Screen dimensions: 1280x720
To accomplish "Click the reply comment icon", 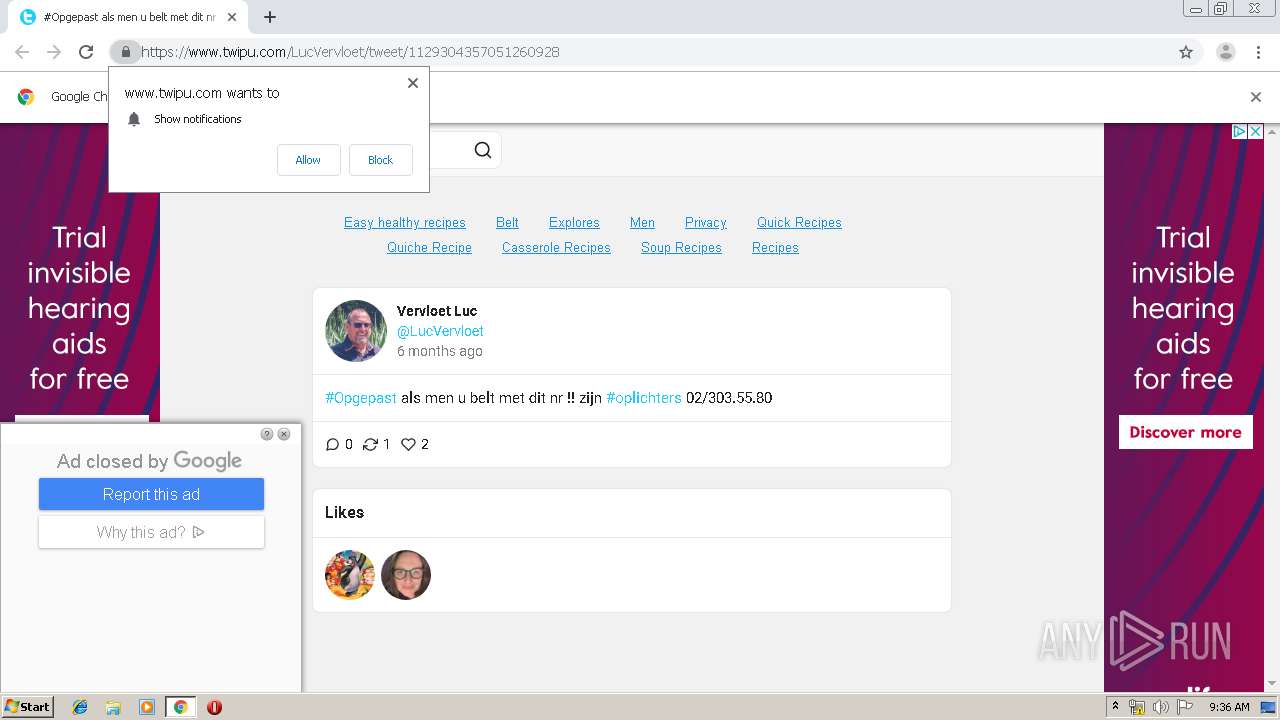I will pos(333,444).
